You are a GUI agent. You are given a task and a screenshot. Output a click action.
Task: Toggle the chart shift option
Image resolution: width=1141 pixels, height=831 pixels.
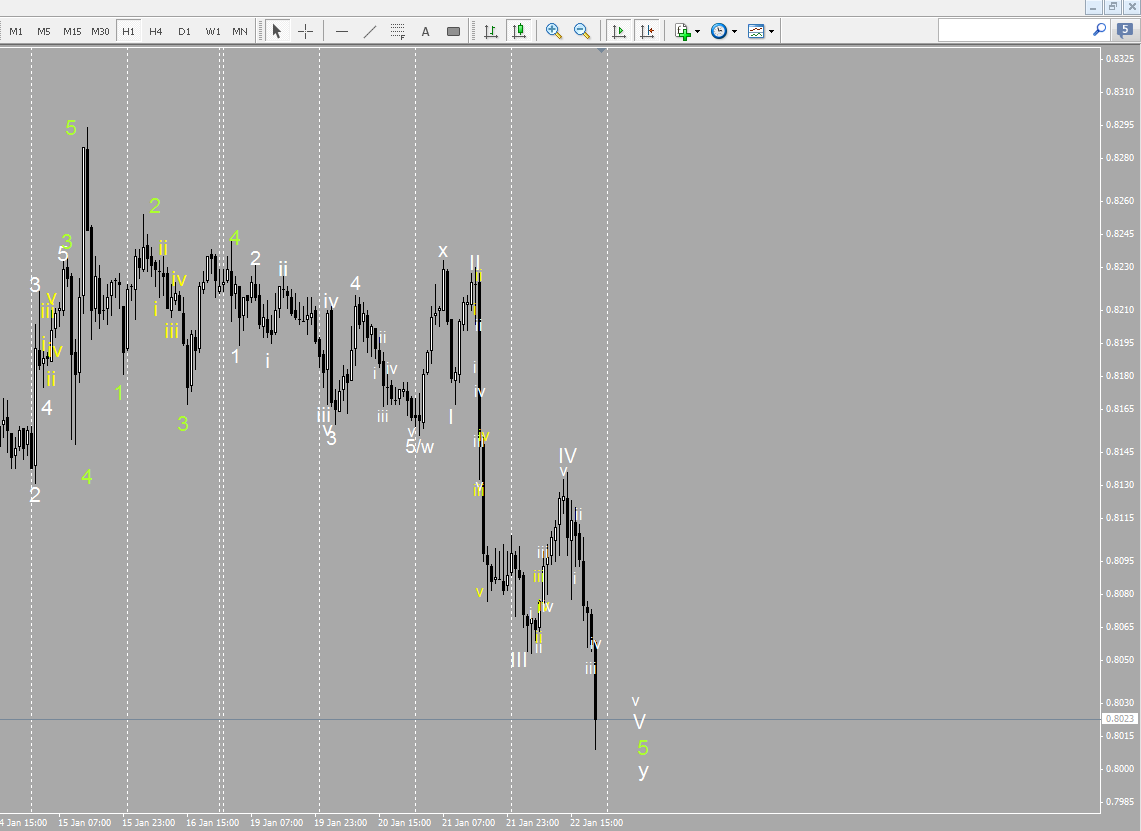[647, 31]
